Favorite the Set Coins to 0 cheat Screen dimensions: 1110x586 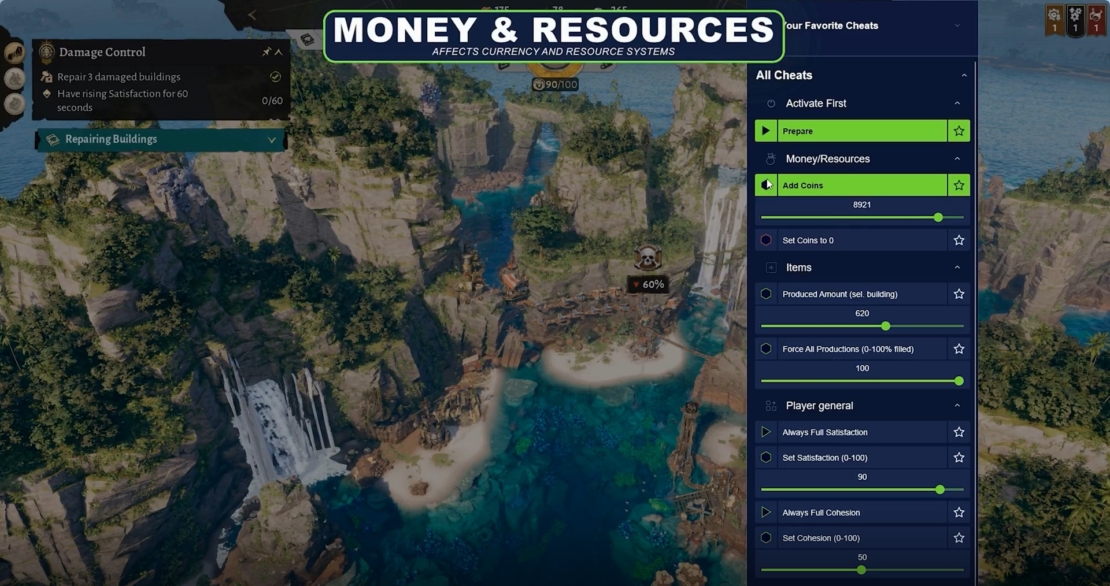pyautogui.click(x=959, y=240)
